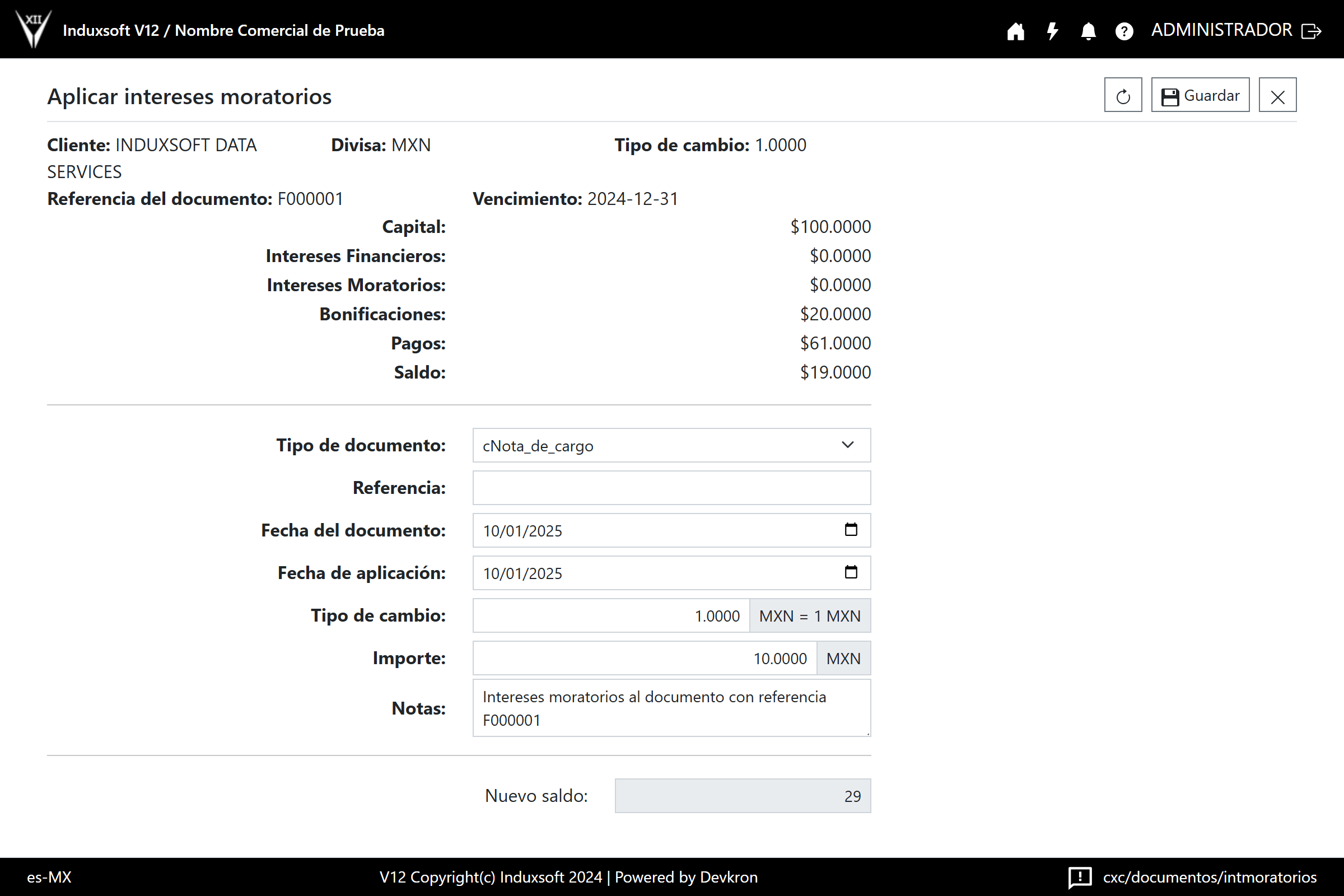
Task: Click the Capital value $100.0000
Action: 830,226
